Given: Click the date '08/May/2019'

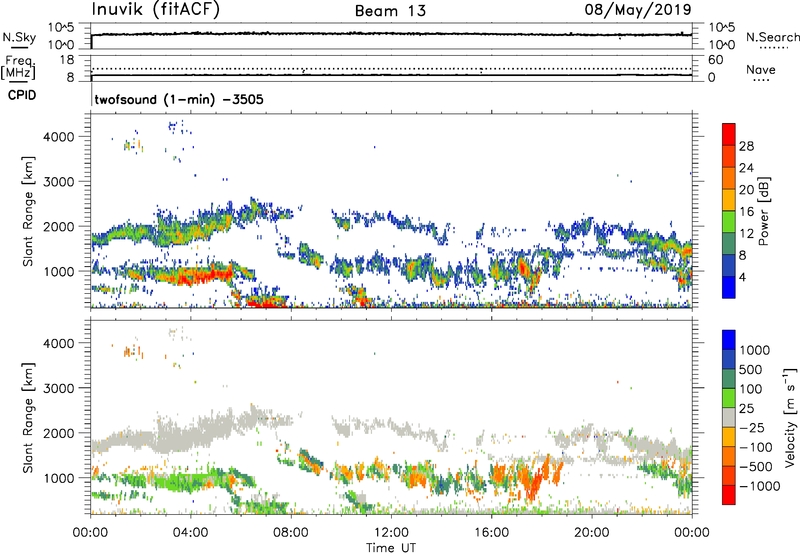Looking at the screenshot, I should pos(638,9).
